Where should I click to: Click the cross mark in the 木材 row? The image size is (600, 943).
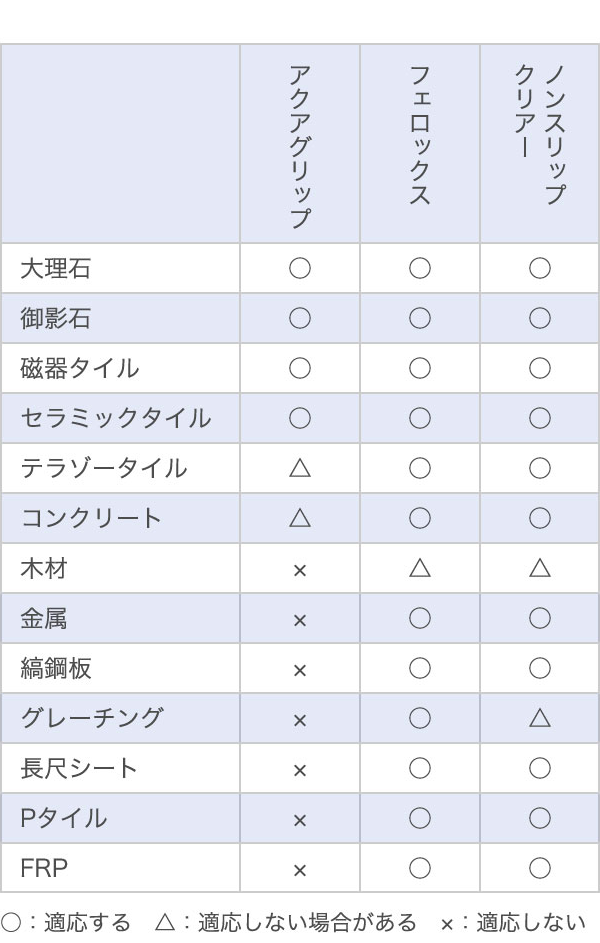coord(300,570)
